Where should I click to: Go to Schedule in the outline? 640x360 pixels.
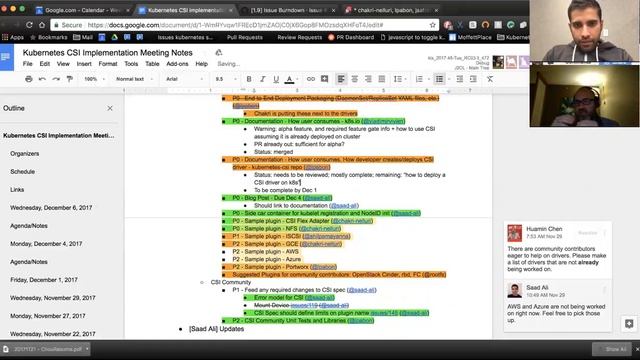22,171
